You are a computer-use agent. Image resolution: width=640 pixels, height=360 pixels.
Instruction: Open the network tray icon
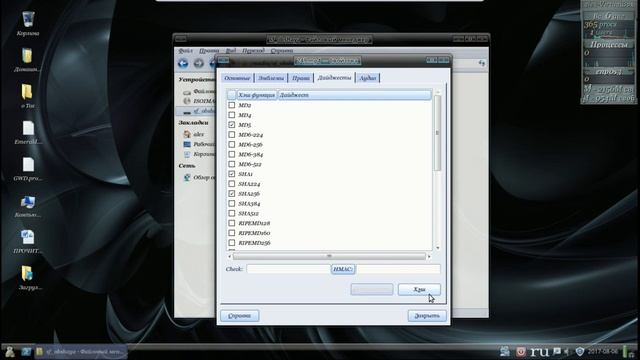tap(505, 351)
